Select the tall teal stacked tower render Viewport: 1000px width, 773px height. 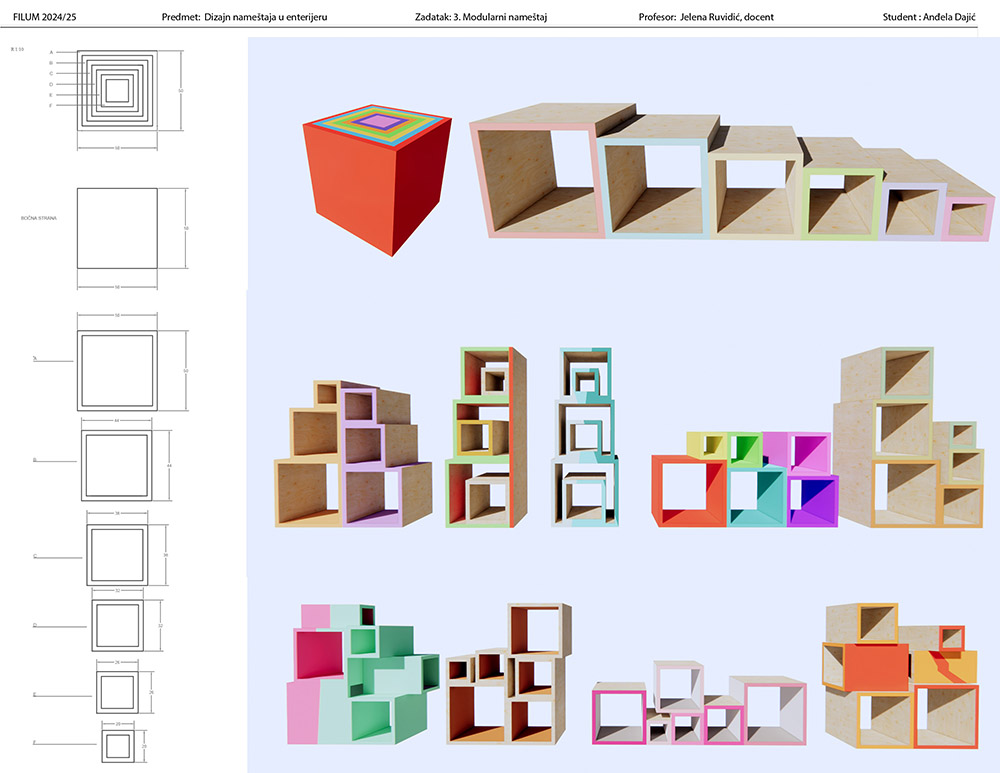585,438
